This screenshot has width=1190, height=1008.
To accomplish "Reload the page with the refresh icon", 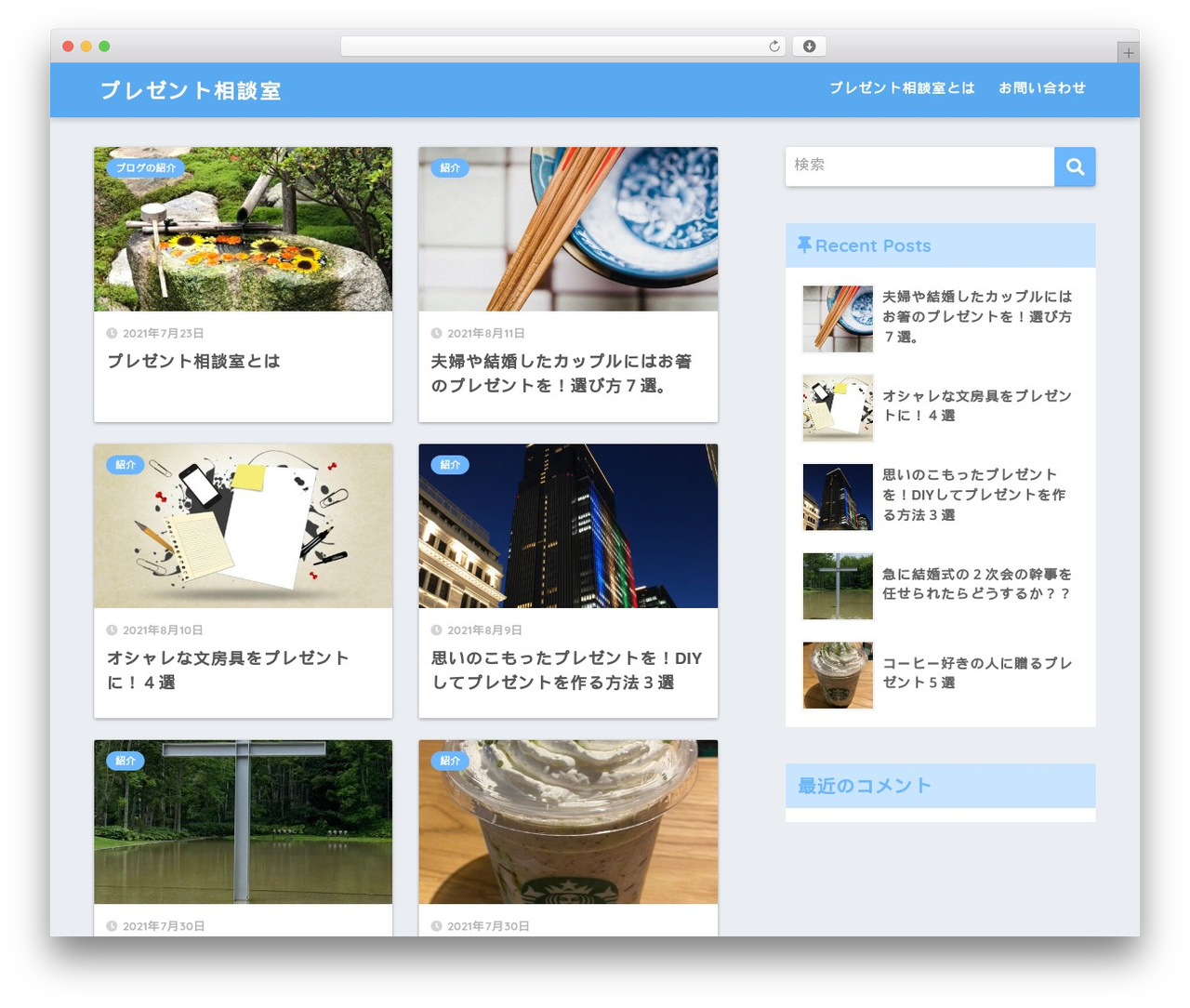I will pos(774,46).
